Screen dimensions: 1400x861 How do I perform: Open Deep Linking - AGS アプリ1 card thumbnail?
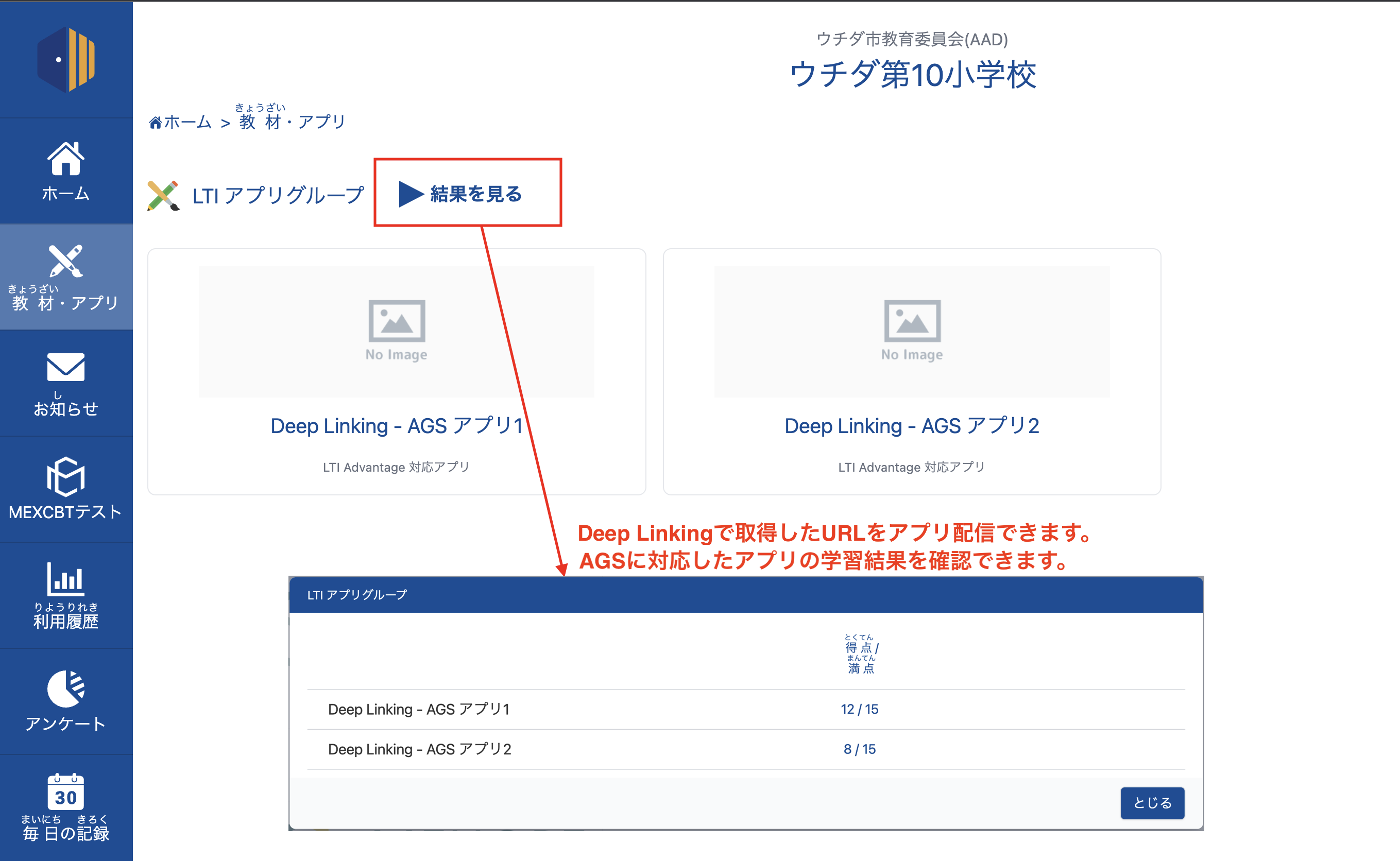[x=397, y=332]
